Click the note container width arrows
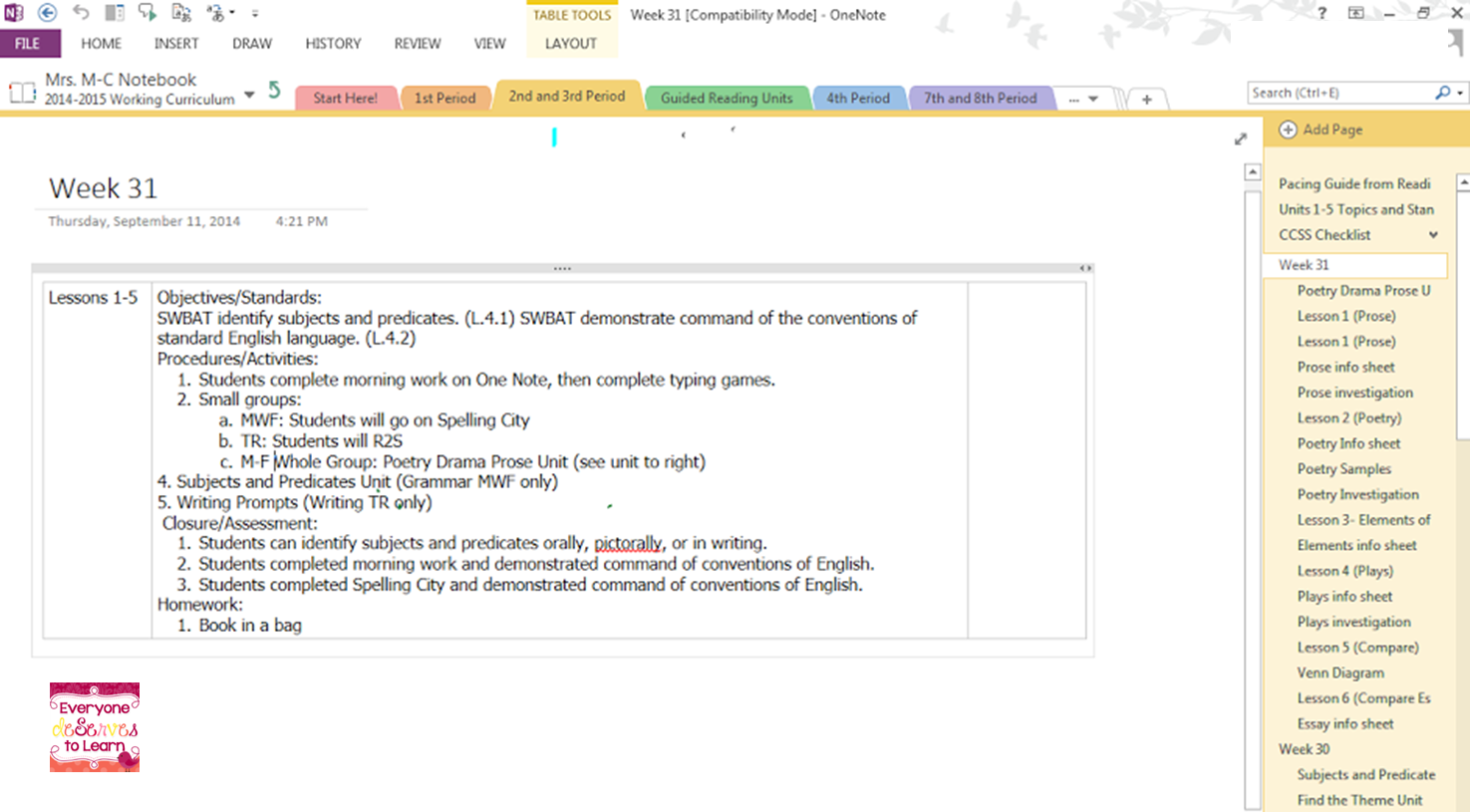1470x812 pixels. pyautogui.click(x=1085, y=268)
